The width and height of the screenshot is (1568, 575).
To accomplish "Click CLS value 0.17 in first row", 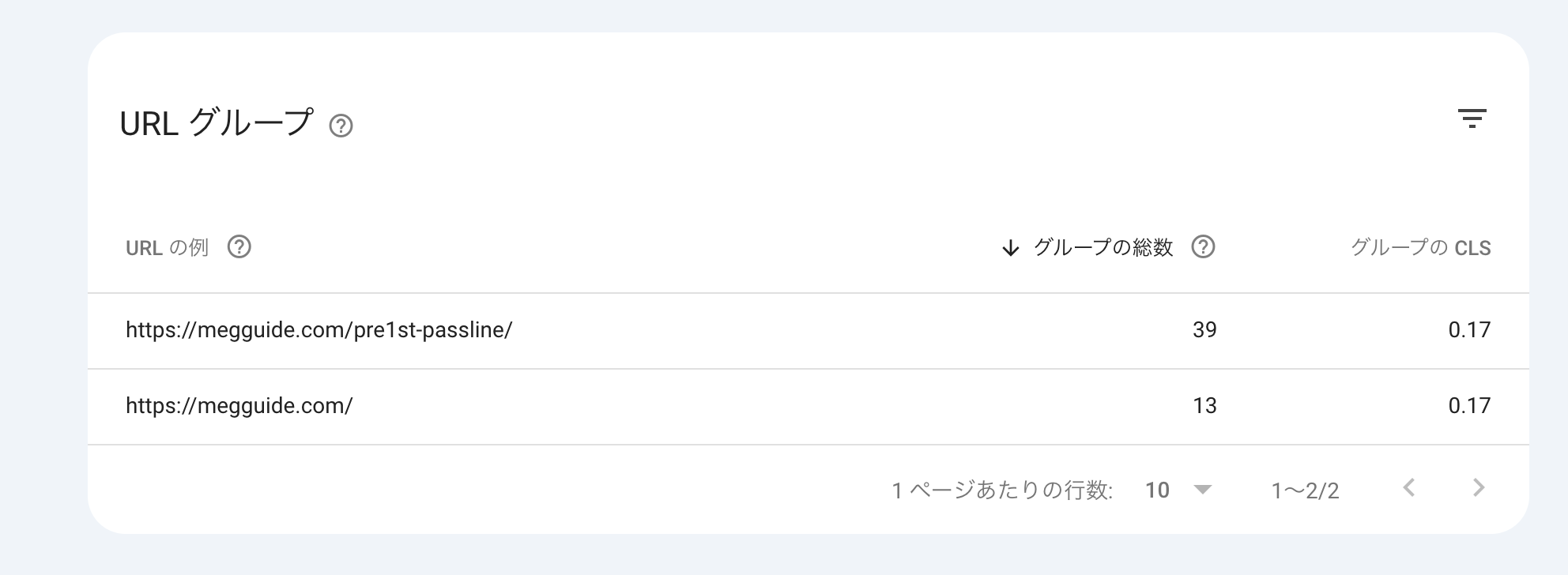I will [1469, 330].
